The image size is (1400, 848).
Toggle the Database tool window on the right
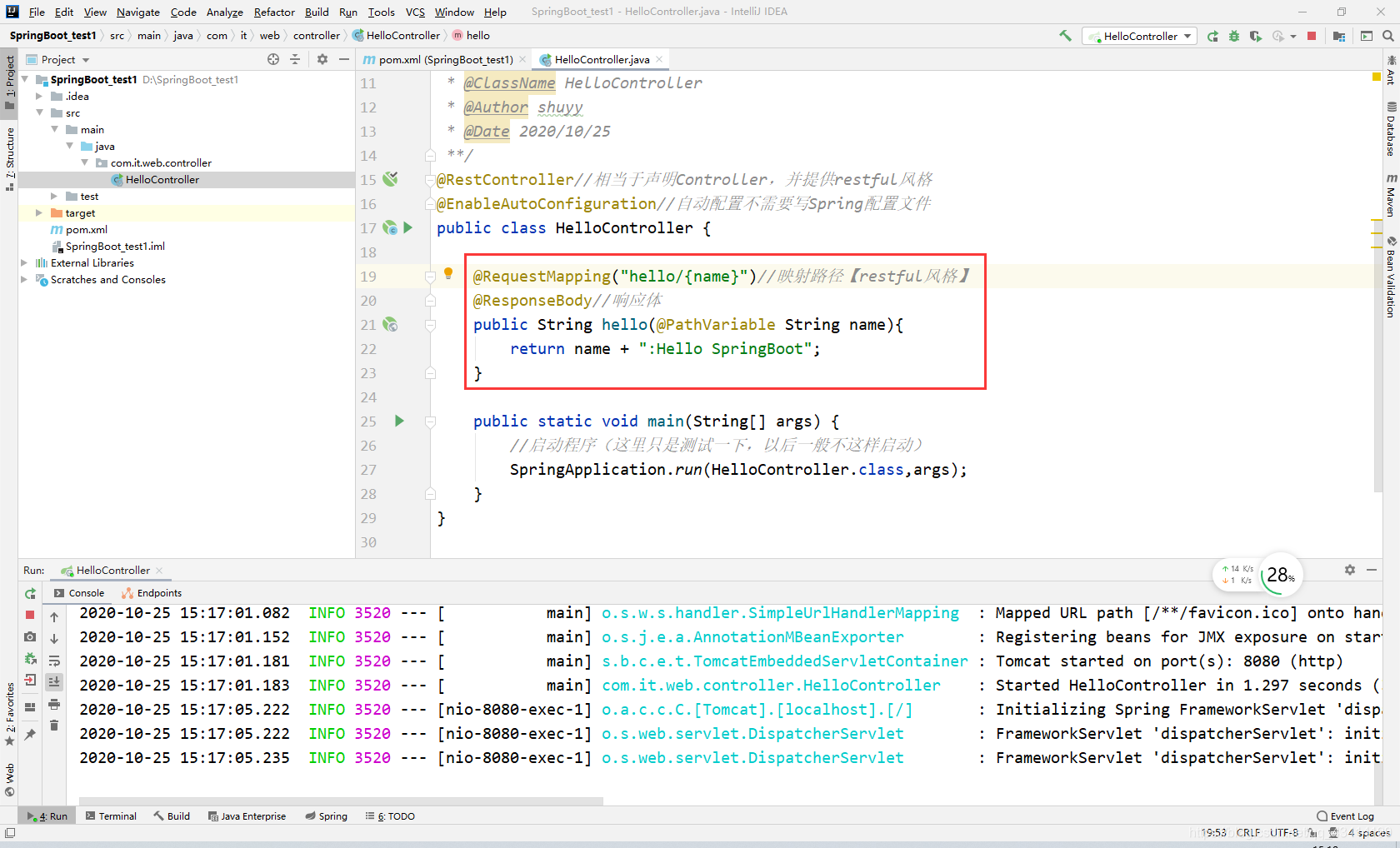1391,128
